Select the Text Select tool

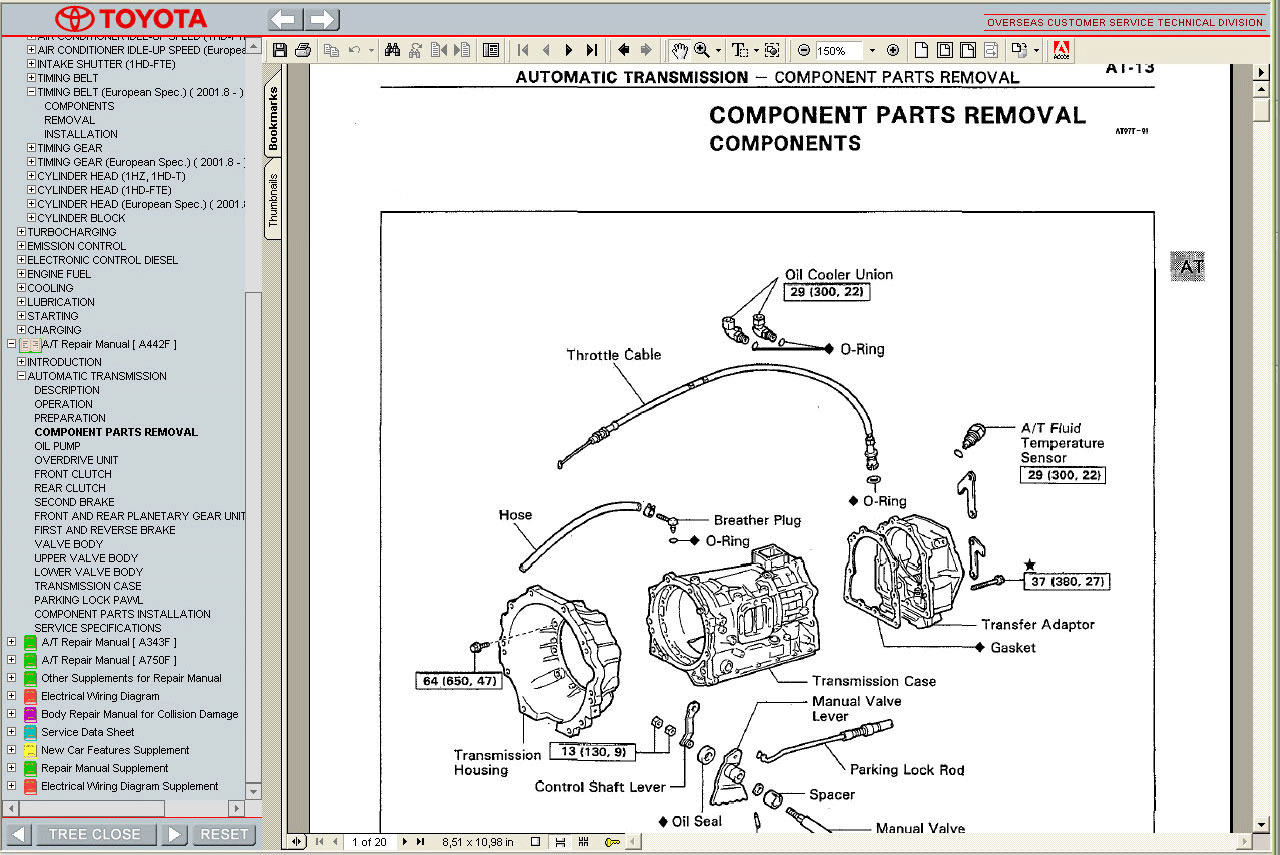[x=741, y=50]
